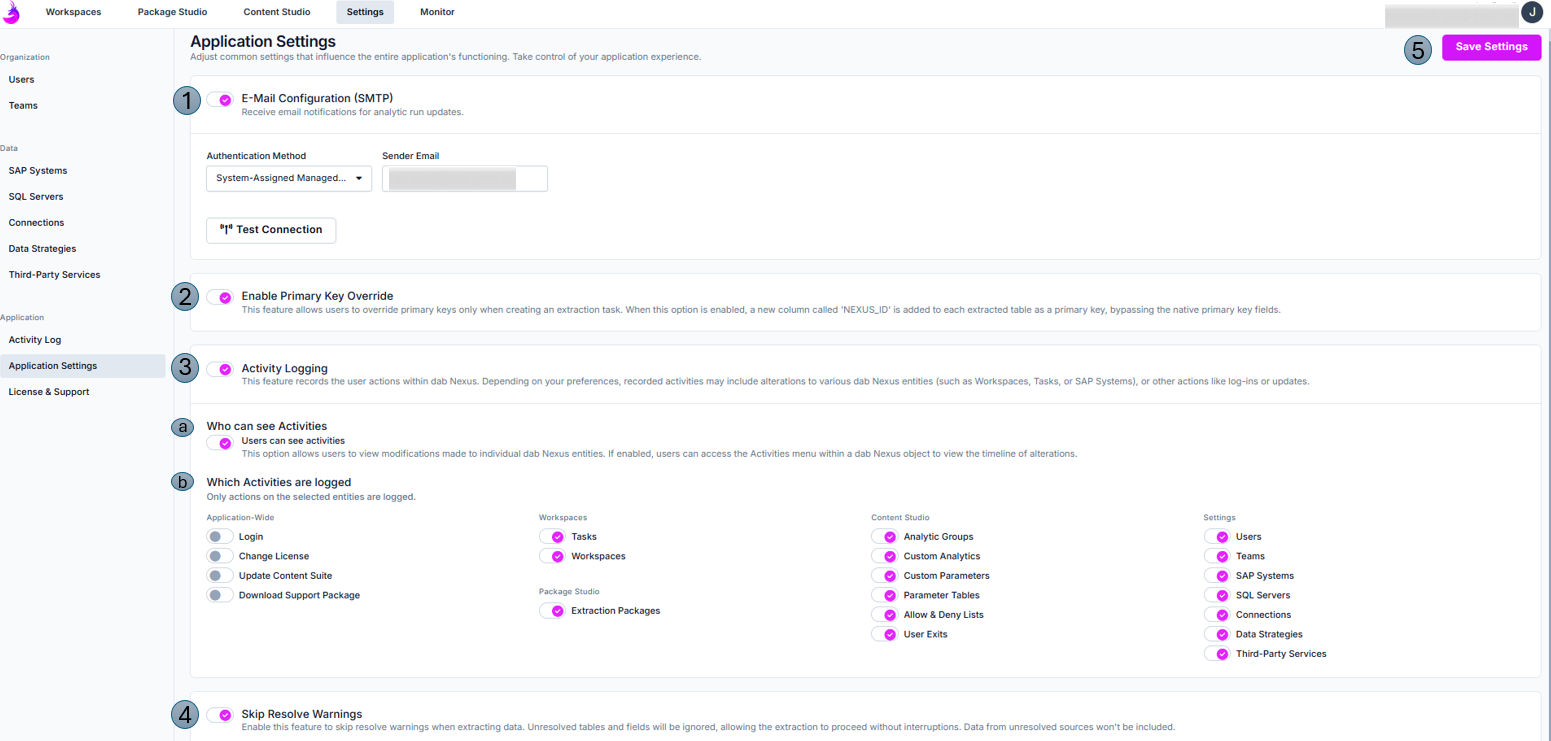Click the Test Connection button
This screenshot has height=741, width=1551.
[271, 230]
